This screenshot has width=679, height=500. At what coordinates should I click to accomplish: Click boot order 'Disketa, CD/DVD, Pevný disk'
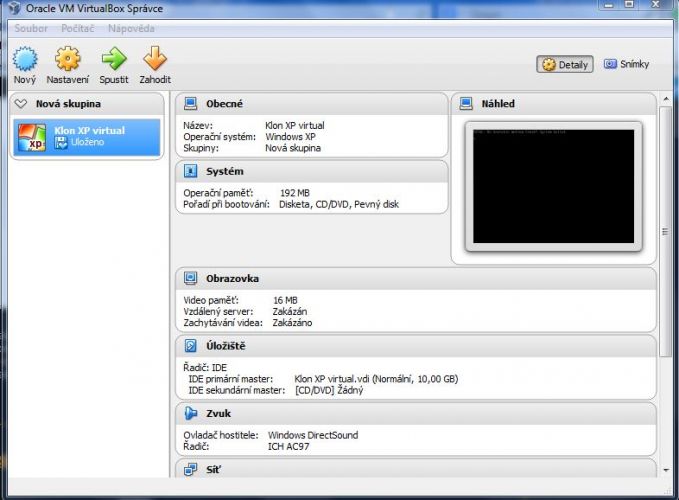pos(339,204)
